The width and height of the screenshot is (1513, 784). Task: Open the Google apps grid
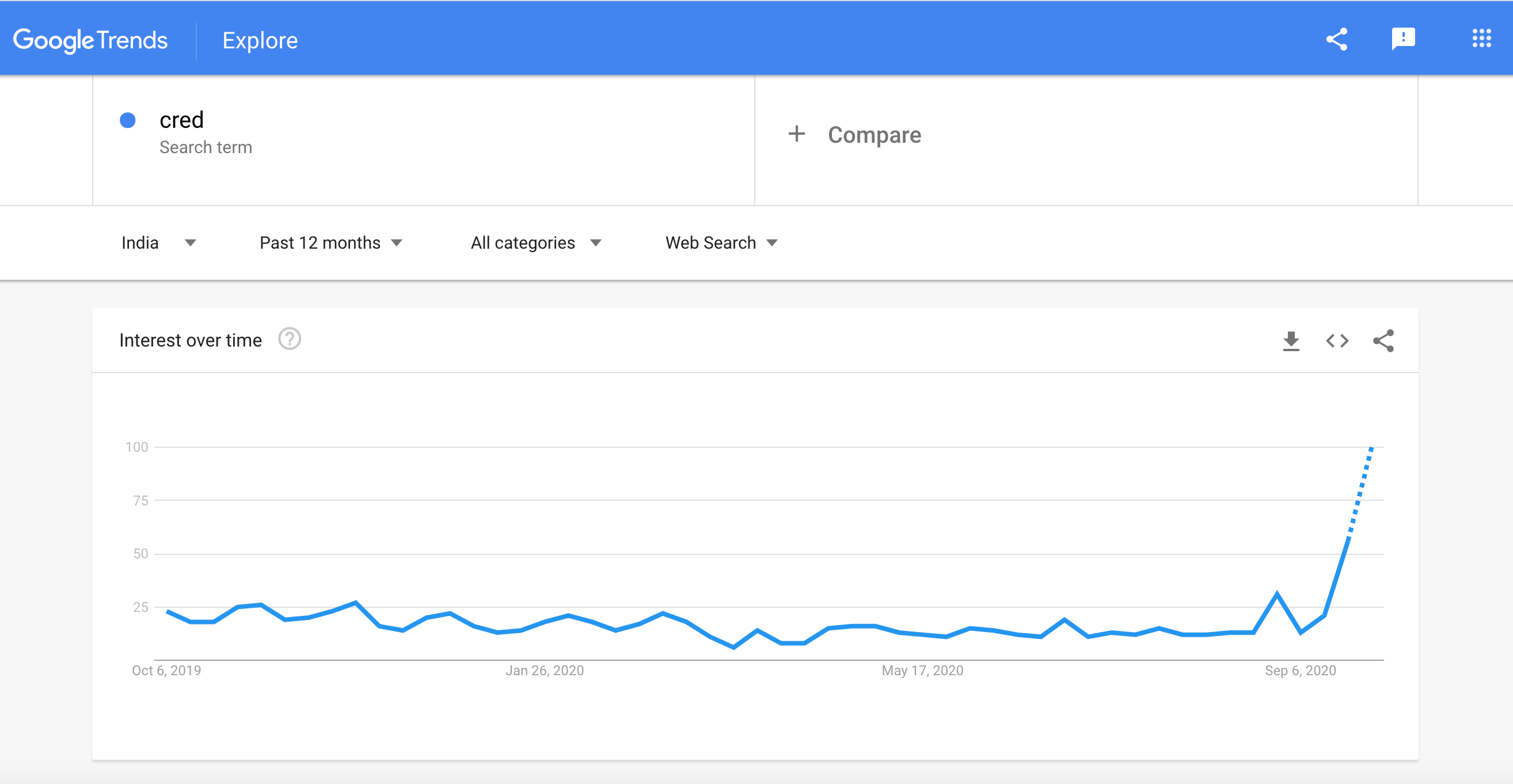pyautogui.click(x=1481, y=39)
